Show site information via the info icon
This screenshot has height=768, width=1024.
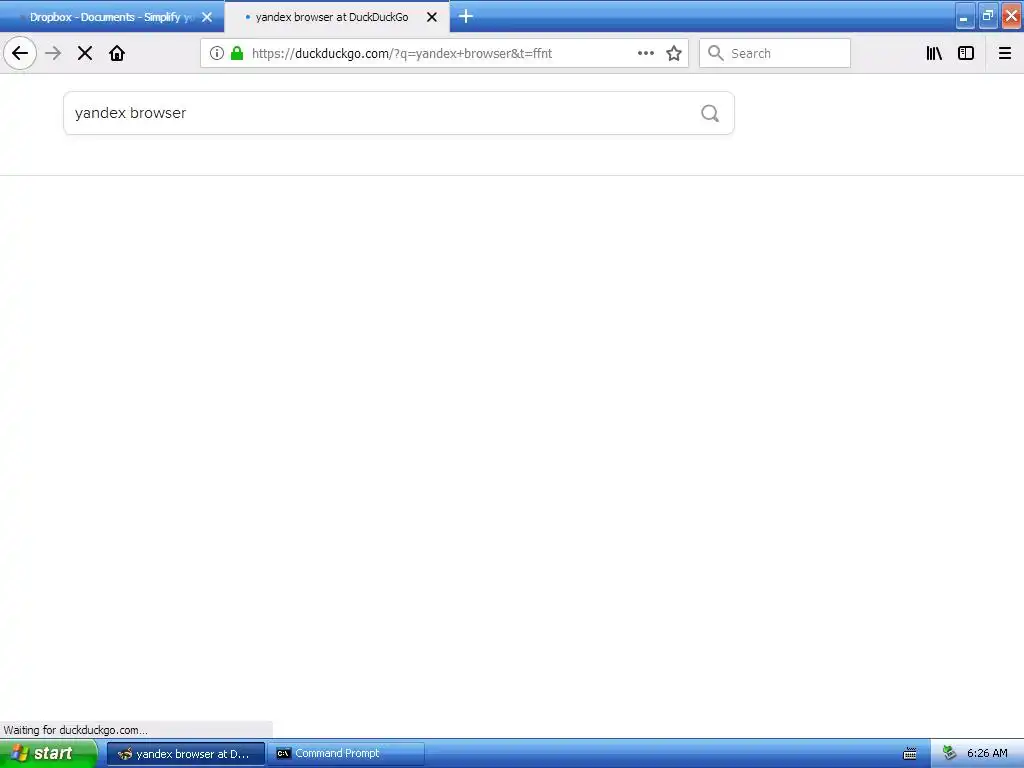(x=217, y=54)
